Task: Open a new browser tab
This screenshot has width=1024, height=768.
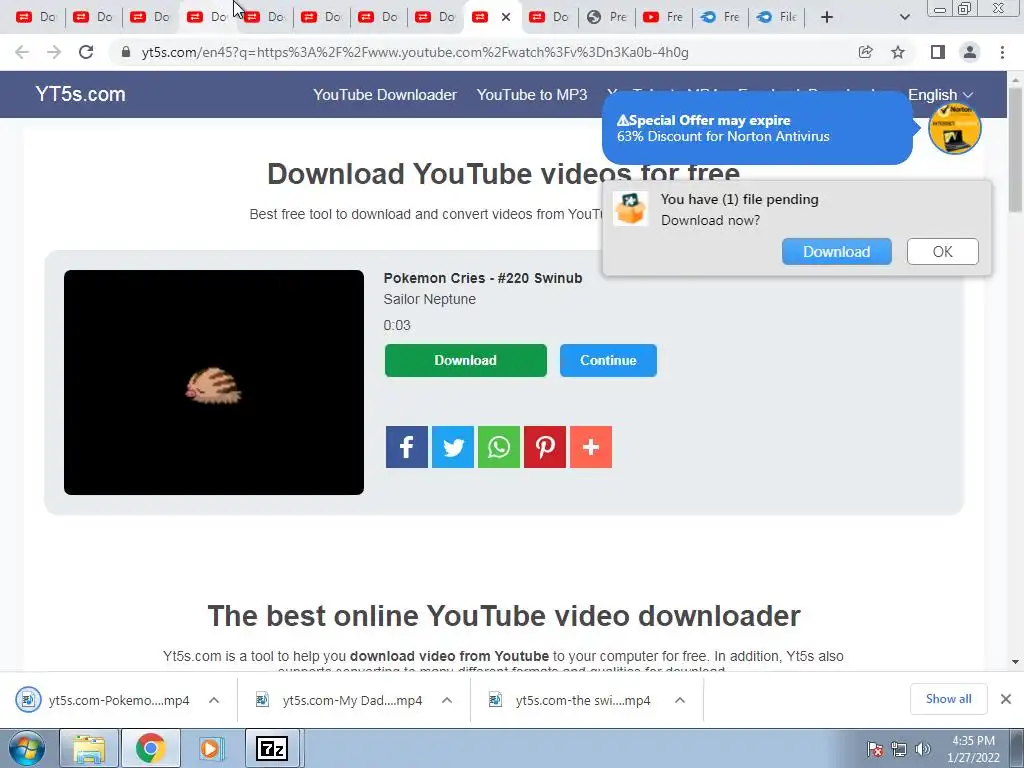Action: click(x=827, y=17)
